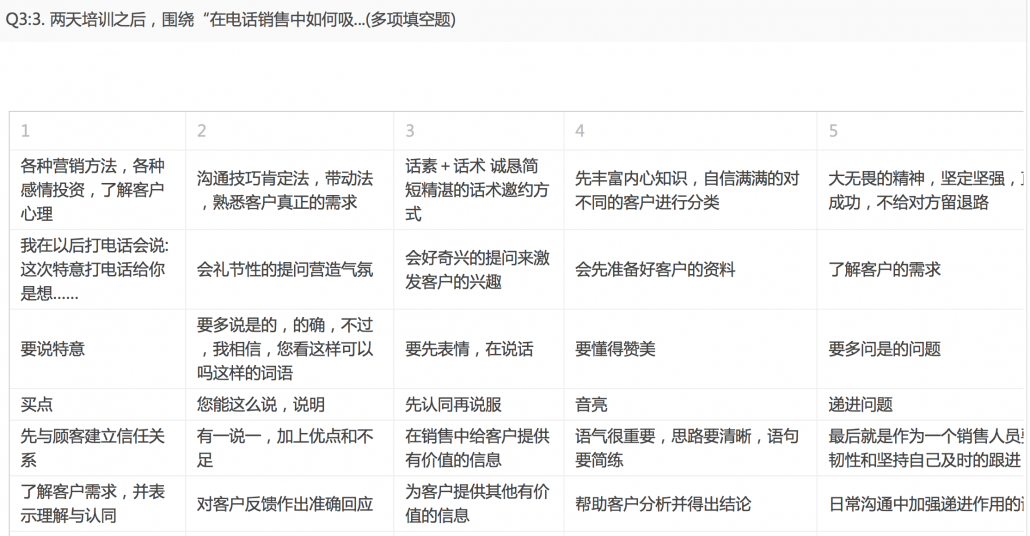Click cell 音亮
The width and height of the screenshot is (1030, 536).
690,404
